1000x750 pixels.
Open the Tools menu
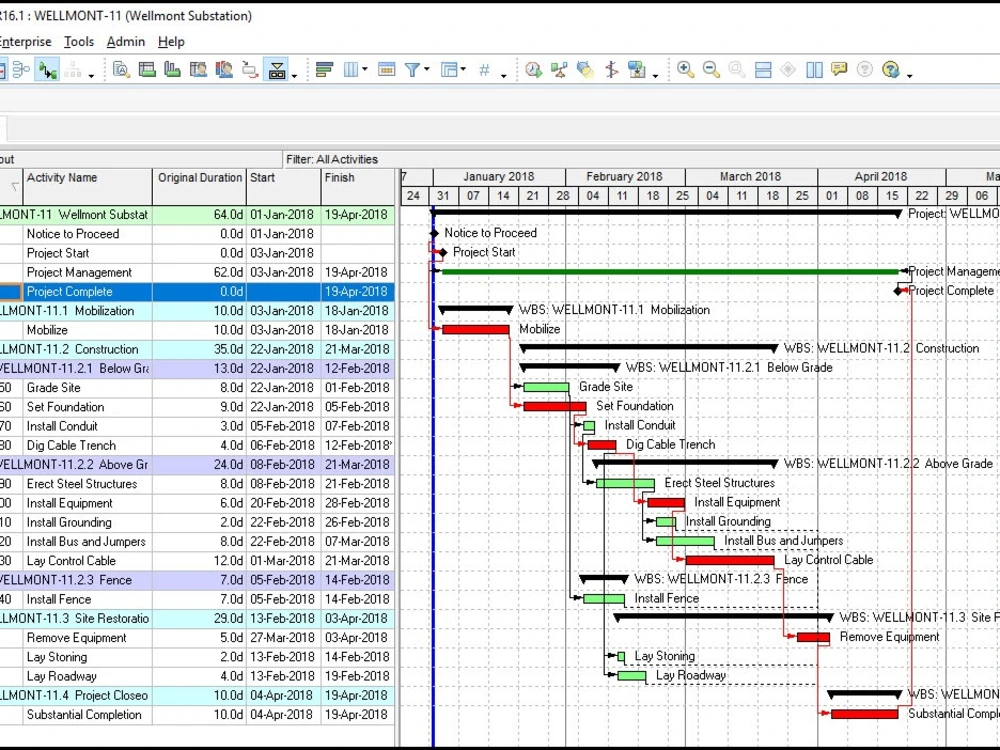[79, 42]
